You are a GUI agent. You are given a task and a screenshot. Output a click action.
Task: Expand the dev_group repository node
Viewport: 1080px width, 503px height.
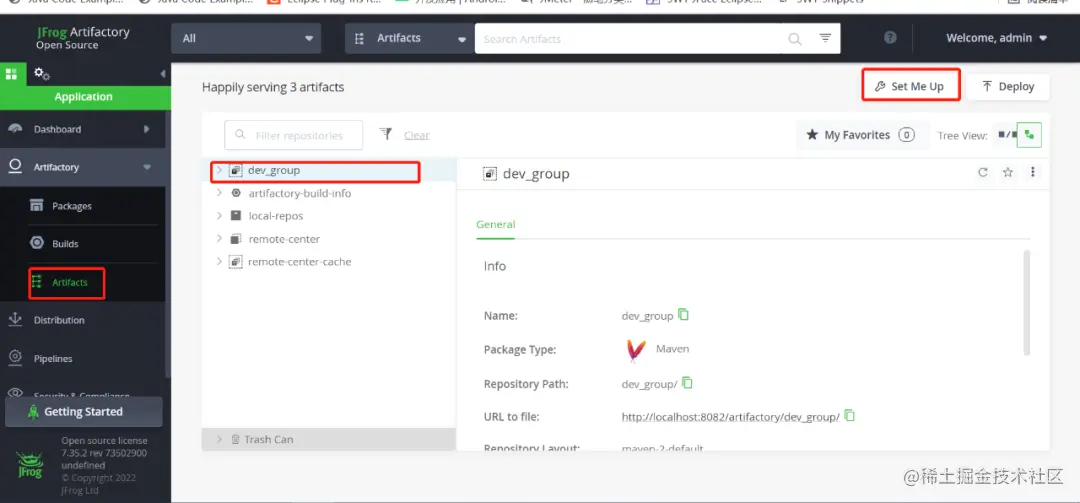219,170
